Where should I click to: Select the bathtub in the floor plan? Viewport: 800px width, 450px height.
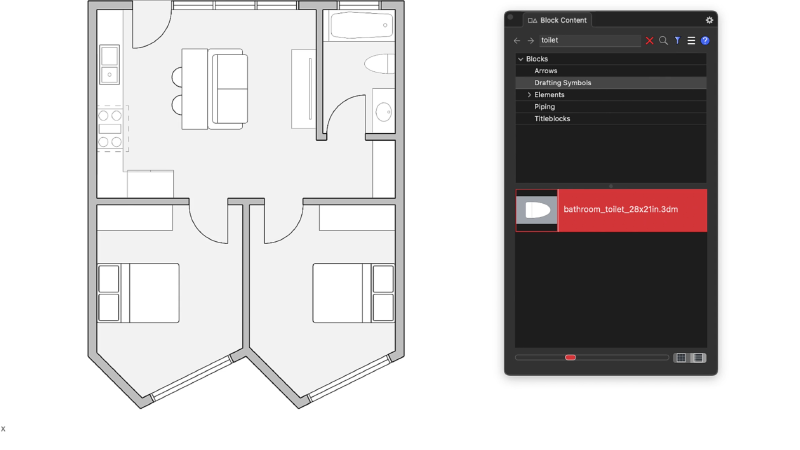pos(362,25)
